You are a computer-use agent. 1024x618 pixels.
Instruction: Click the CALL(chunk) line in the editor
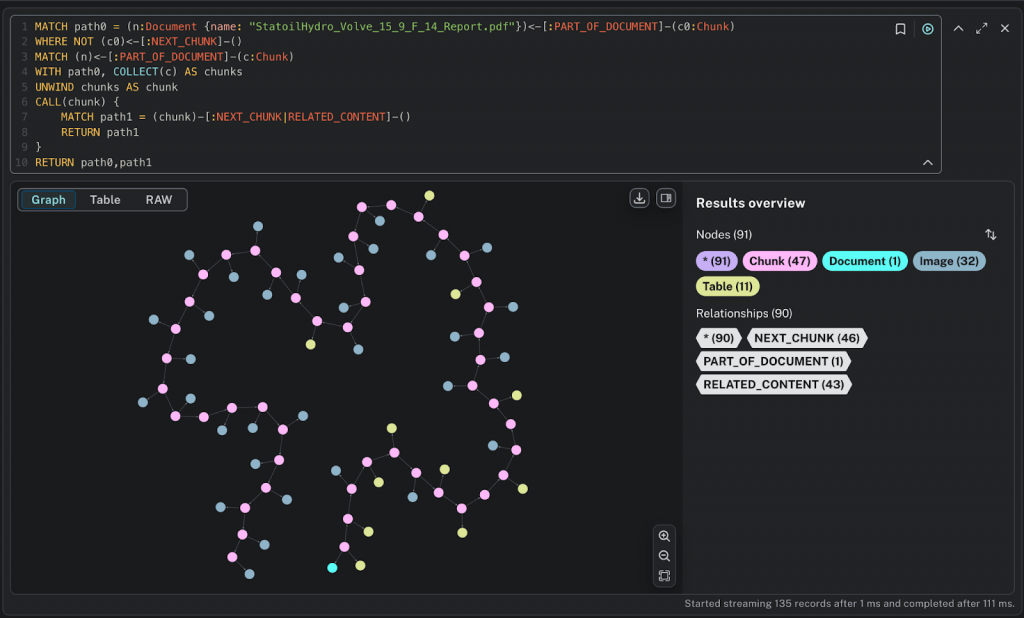point(77,102)
